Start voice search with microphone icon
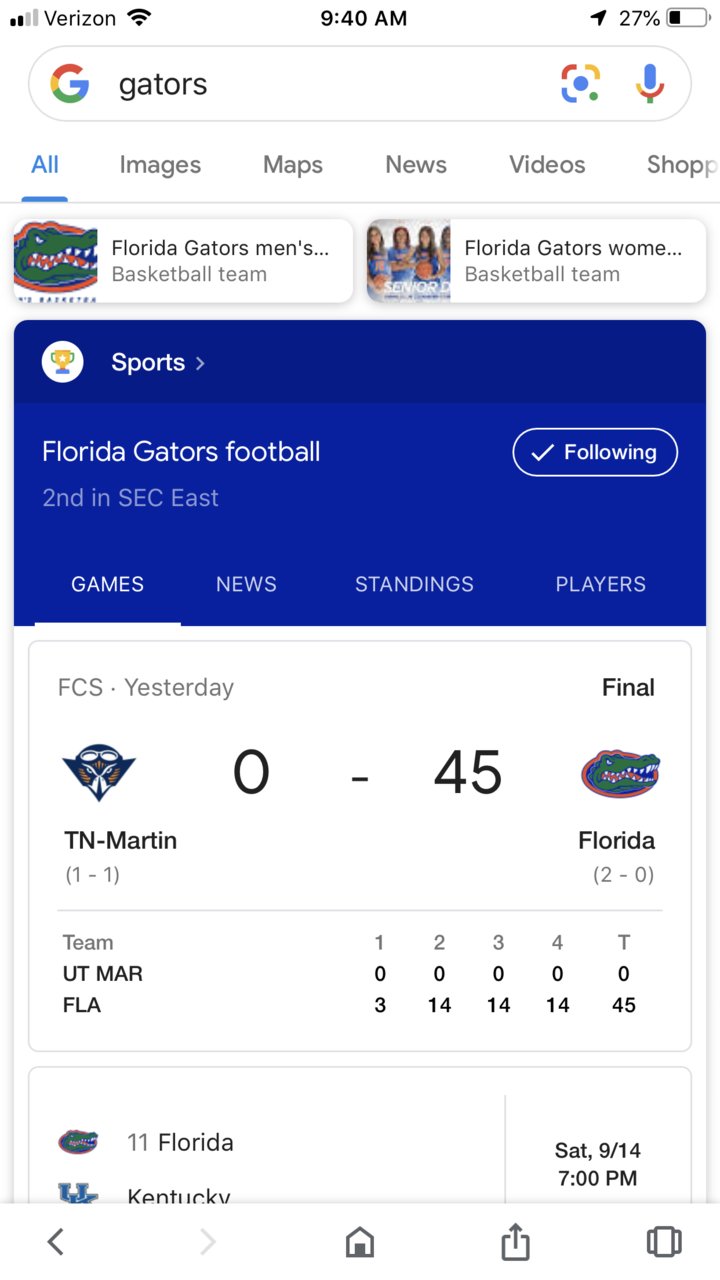The width and height of the screenshot is (720, 1280). coord(650,83)
